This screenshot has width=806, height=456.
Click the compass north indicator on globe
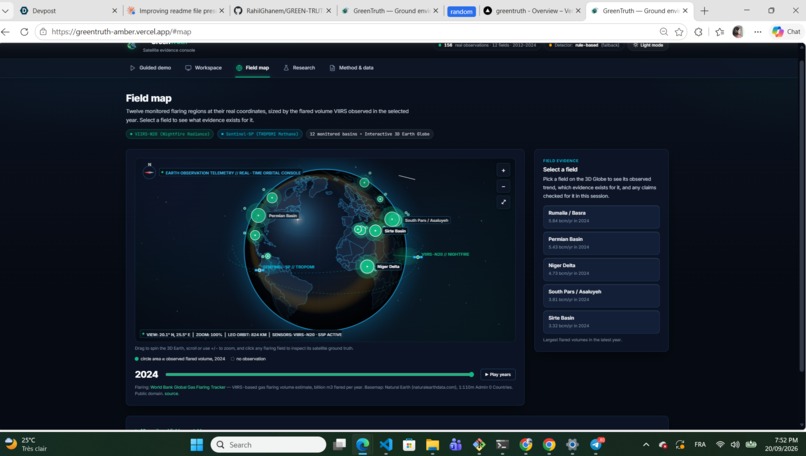149,172
